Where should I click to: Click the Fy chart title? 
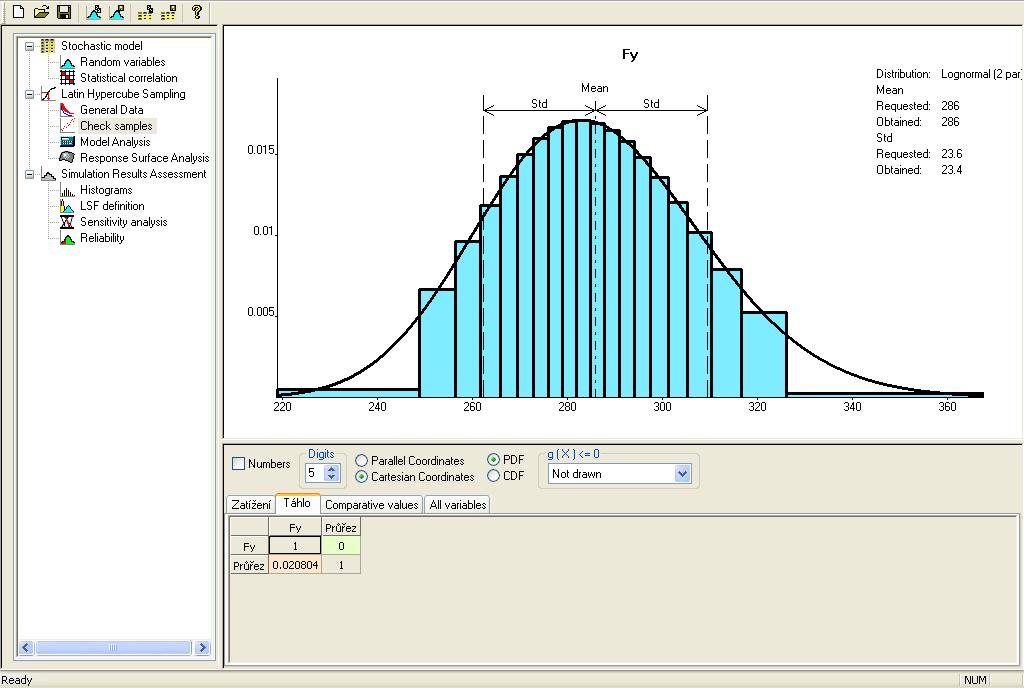coord(630,55)
